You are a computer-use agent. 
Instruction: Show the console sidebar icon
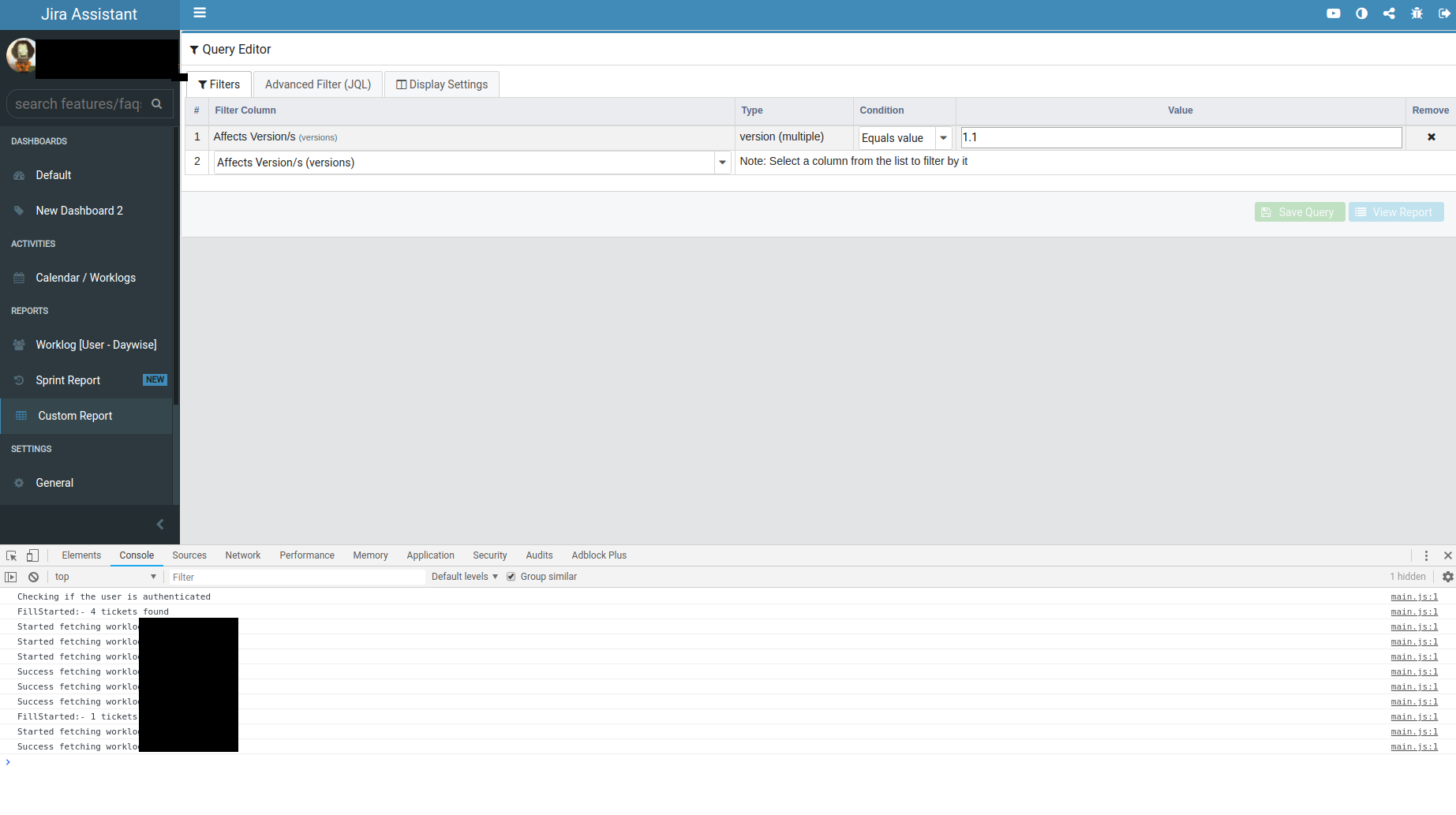(x=11, y=577)
